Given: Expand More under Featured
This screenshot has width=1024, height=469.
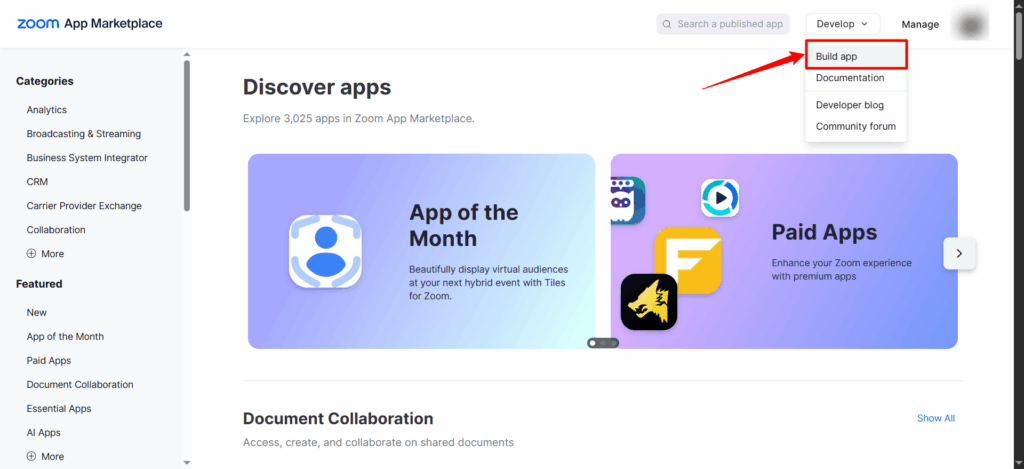Looking at the screenshot, I should point(45,457).
